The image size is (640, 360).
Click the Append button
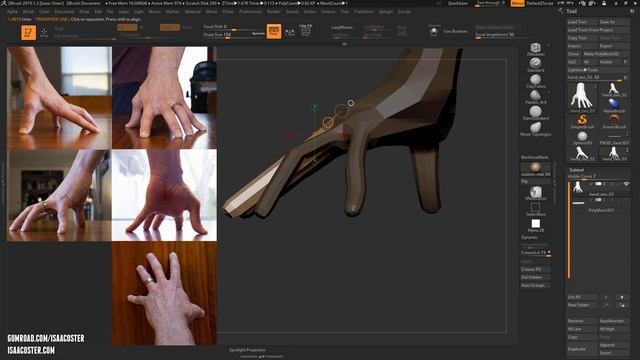point(613,345)
